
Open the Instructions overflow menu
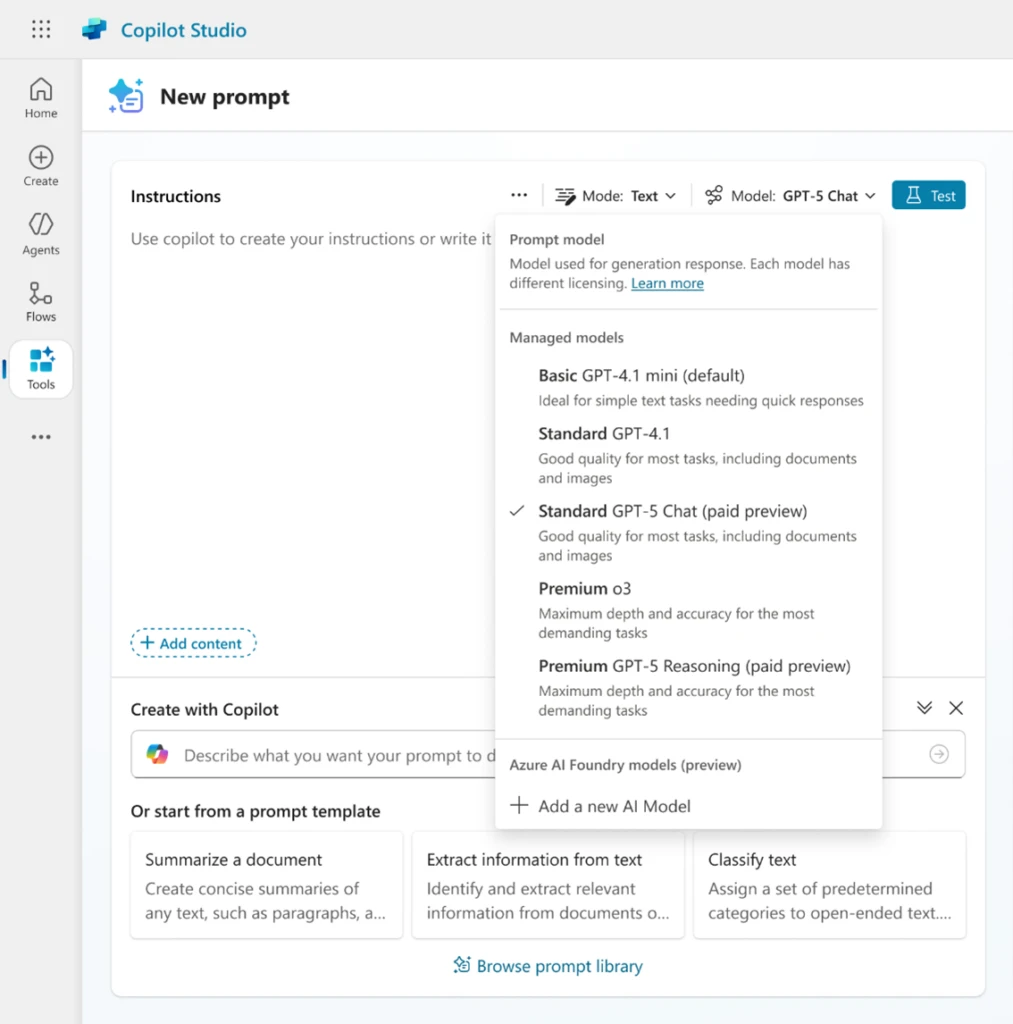[x=519, y=195]
